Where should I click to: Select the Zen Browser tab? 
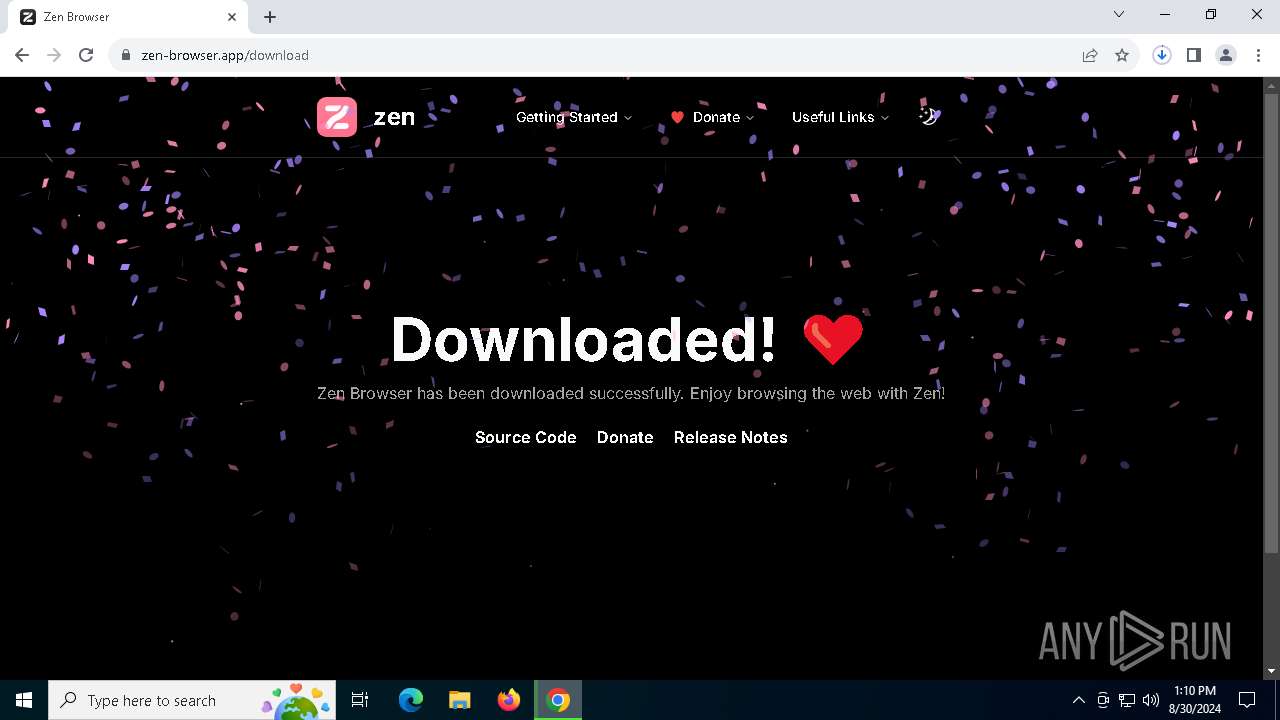click(128, 17)
